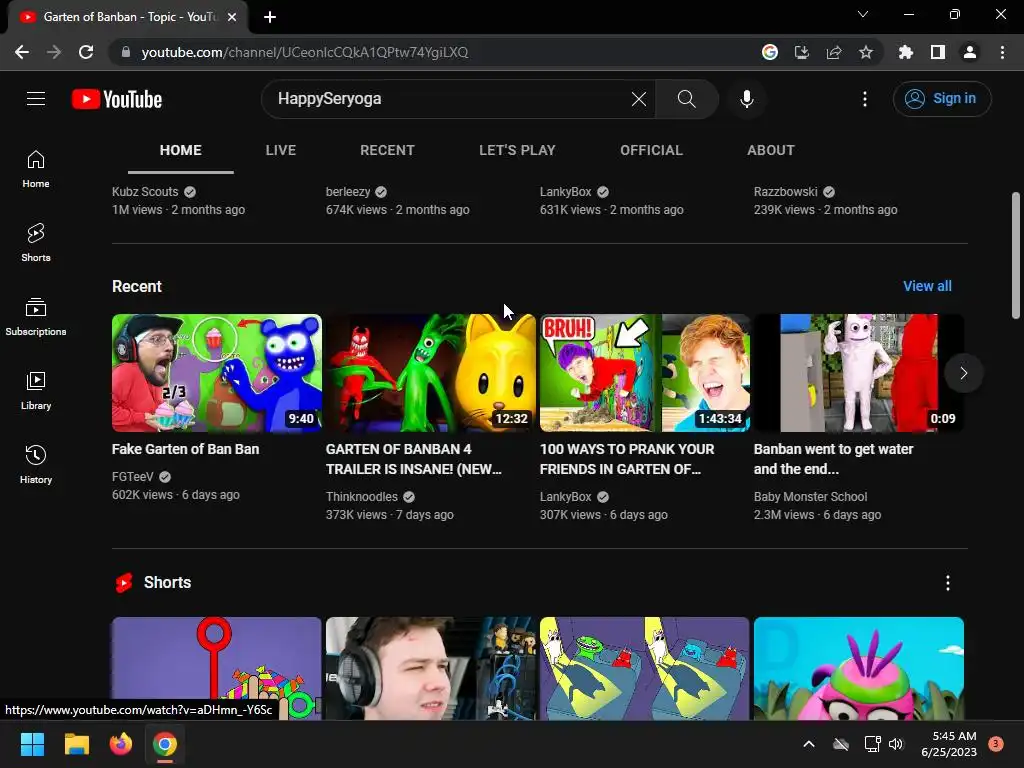Switch to the OFFICIAL tab
The width and height of the screenshot is (1024, 768).
click(651, 150)
